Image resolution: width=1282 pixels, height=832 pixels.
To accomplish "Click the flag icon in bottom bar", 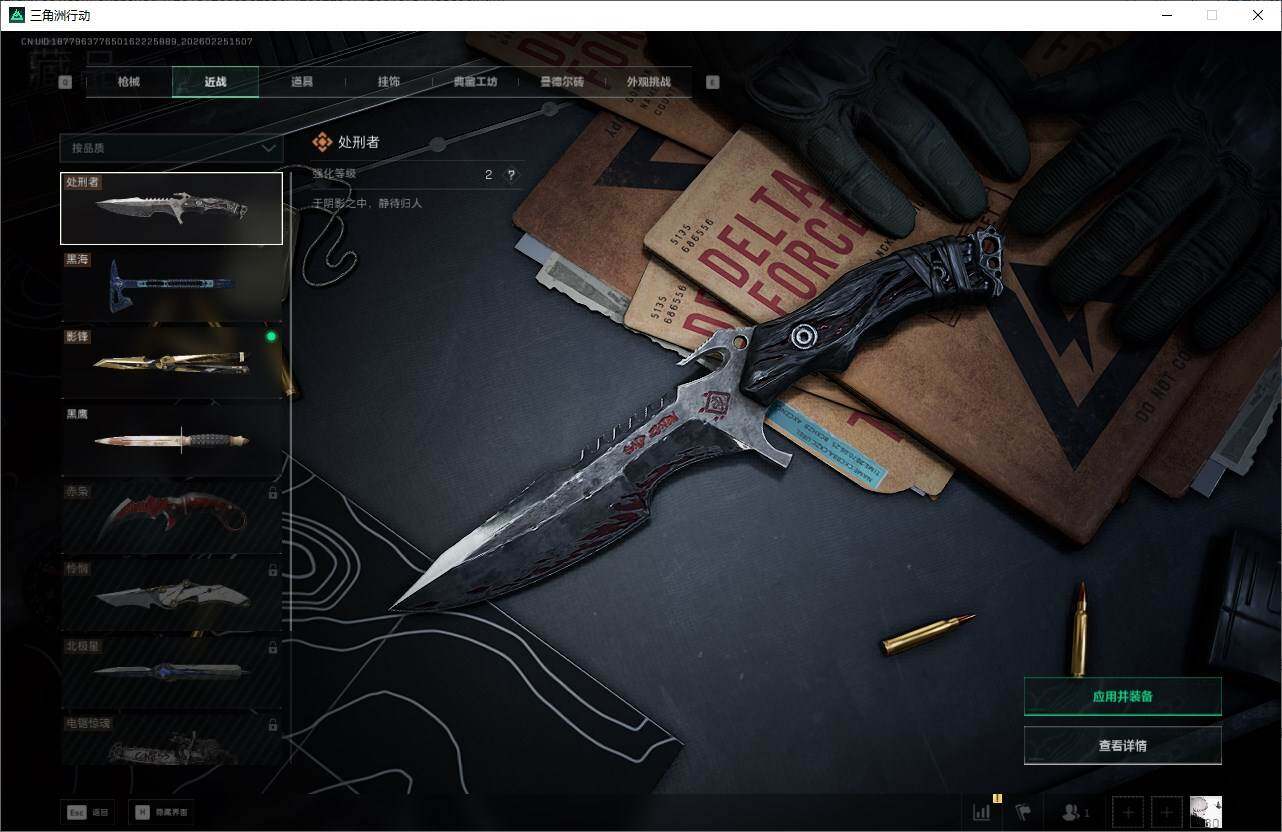I will (x=1023, y=812).
